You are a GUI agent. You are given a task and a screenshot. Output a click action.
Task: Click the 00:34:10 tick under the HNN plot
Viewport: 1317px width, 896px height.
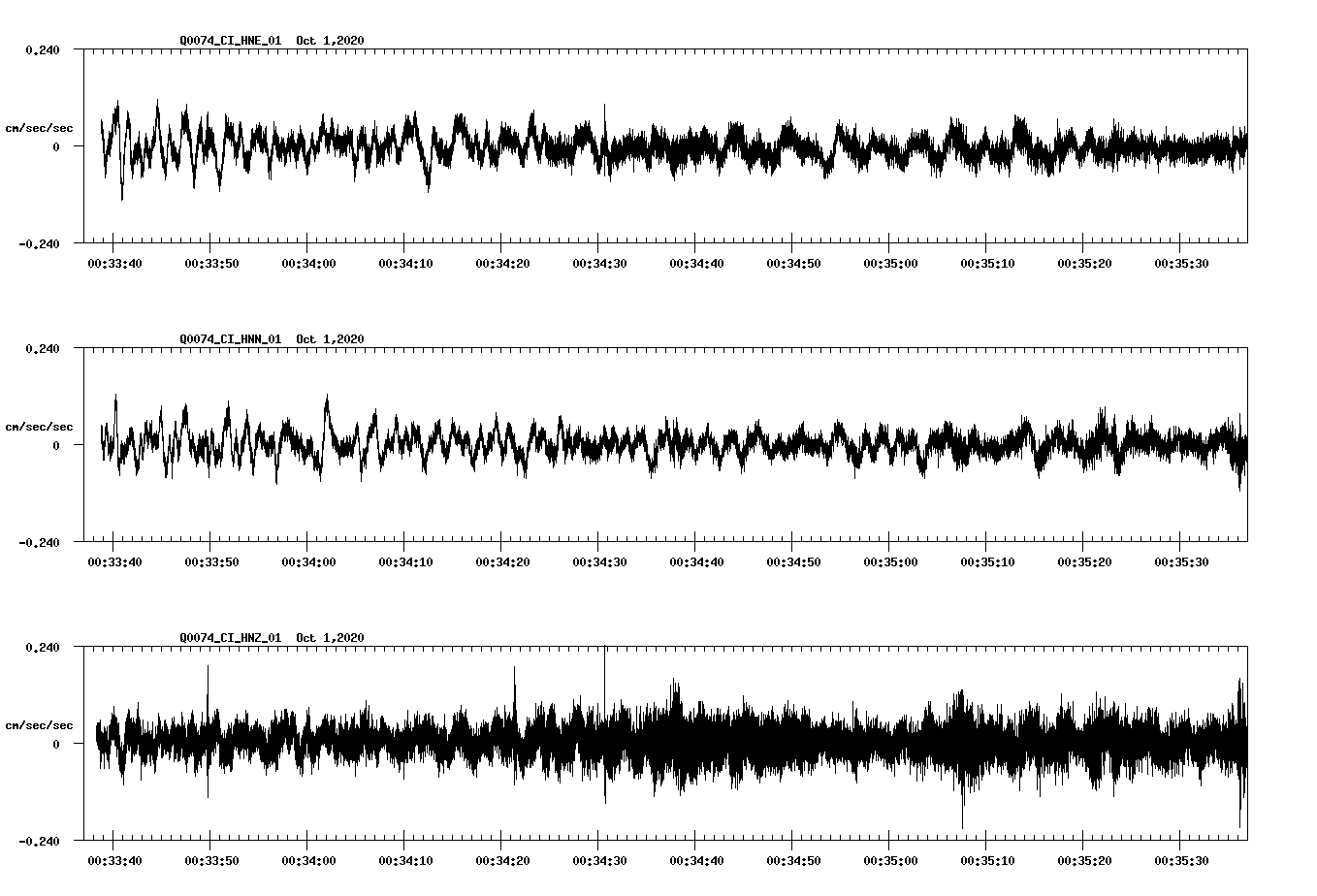(x=406, y=560)
